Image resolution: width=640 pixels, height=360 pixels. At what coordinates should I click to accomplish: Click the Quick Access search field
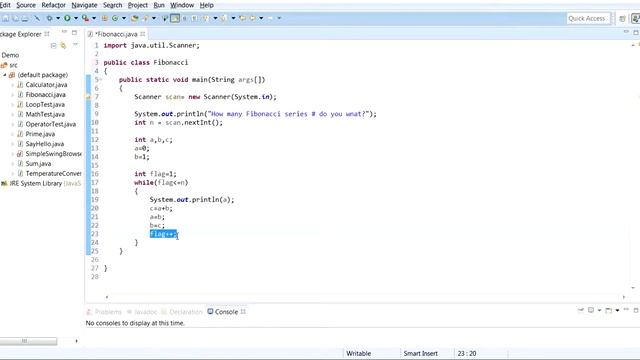[588, 18]
